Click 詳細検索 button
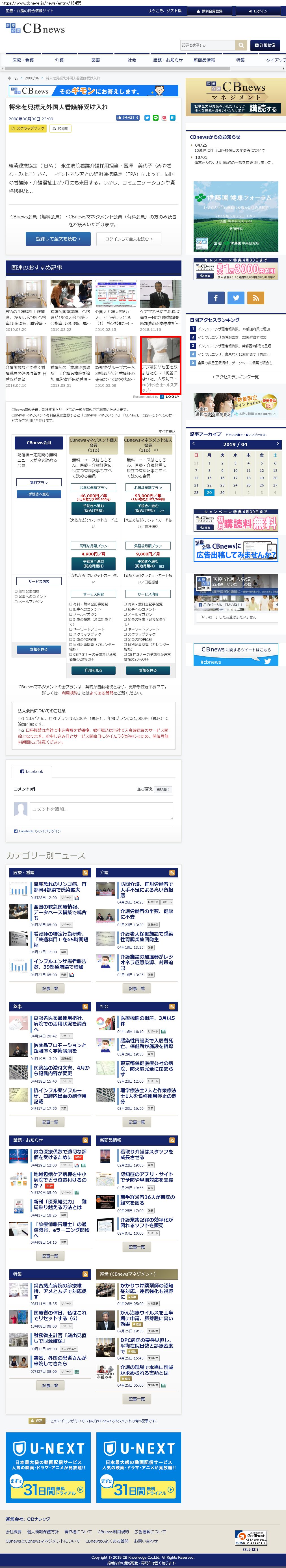 (x=265, y=45)
